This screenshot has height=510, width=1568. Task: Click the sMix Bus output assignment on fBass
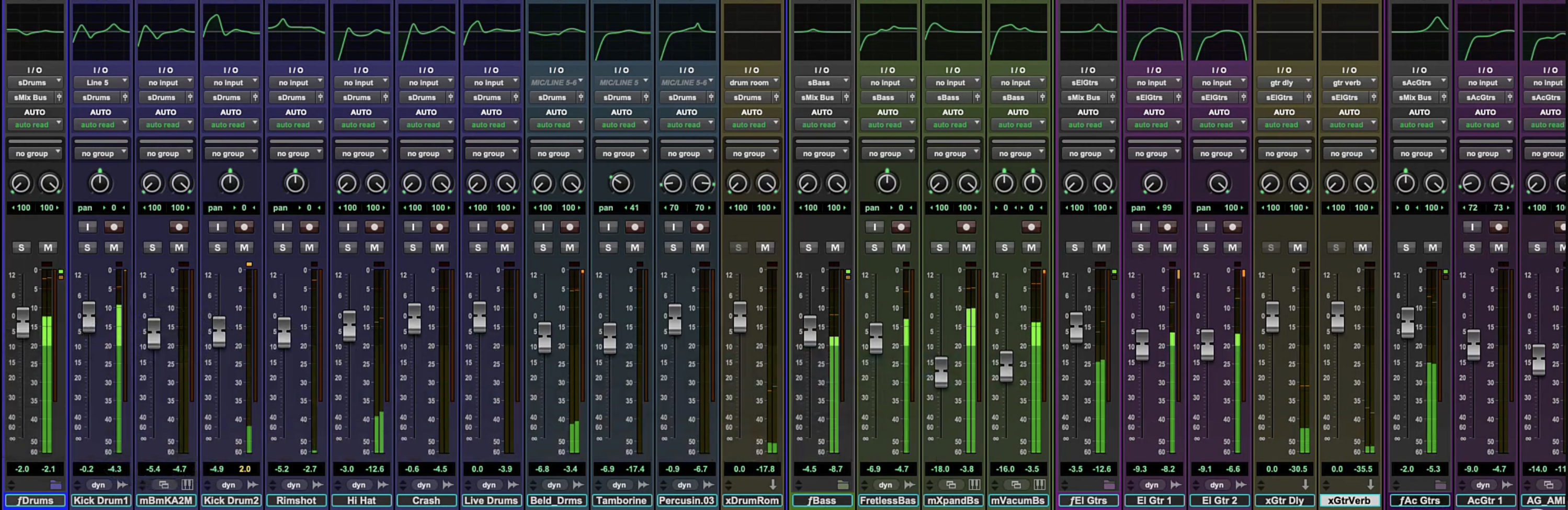click(x=819, y=97)
